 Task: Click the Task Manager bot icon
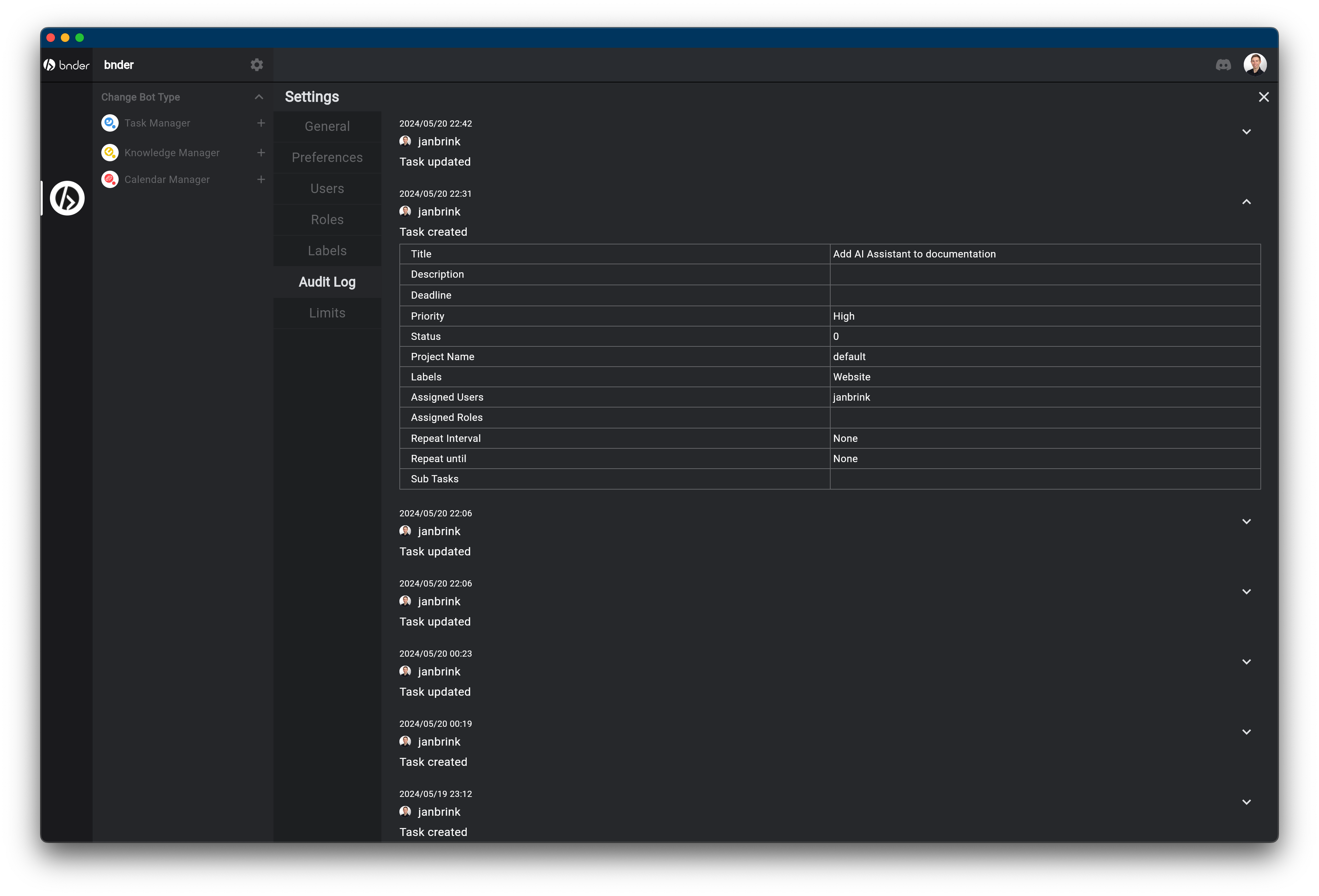(110, 123)
